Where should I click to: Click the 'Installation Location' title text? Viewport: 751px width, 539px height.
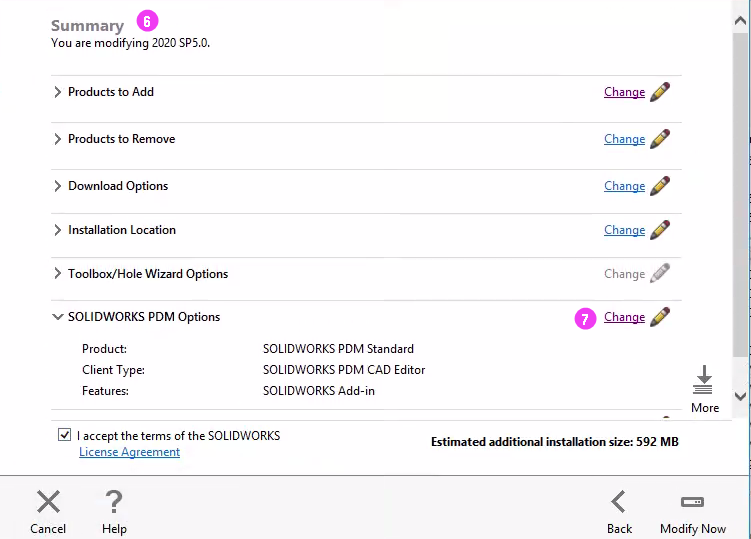point(122,229)
